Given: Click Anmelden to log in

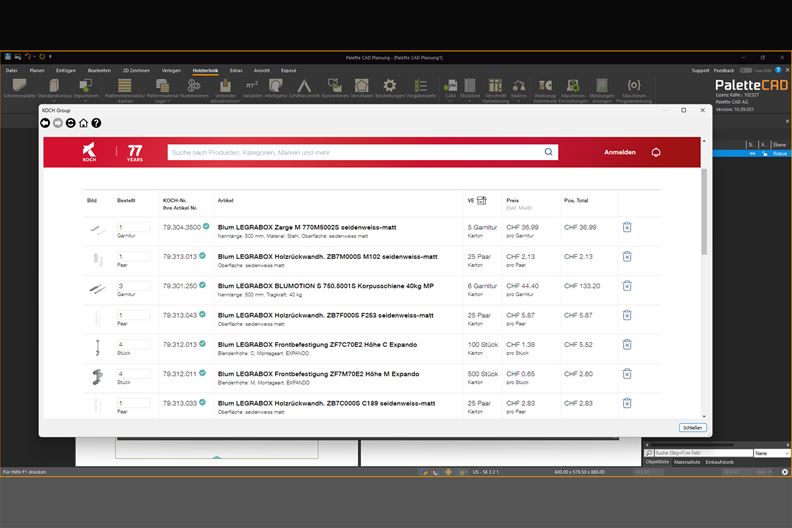Looking at the screenshot, I should [x=620, y=152].
